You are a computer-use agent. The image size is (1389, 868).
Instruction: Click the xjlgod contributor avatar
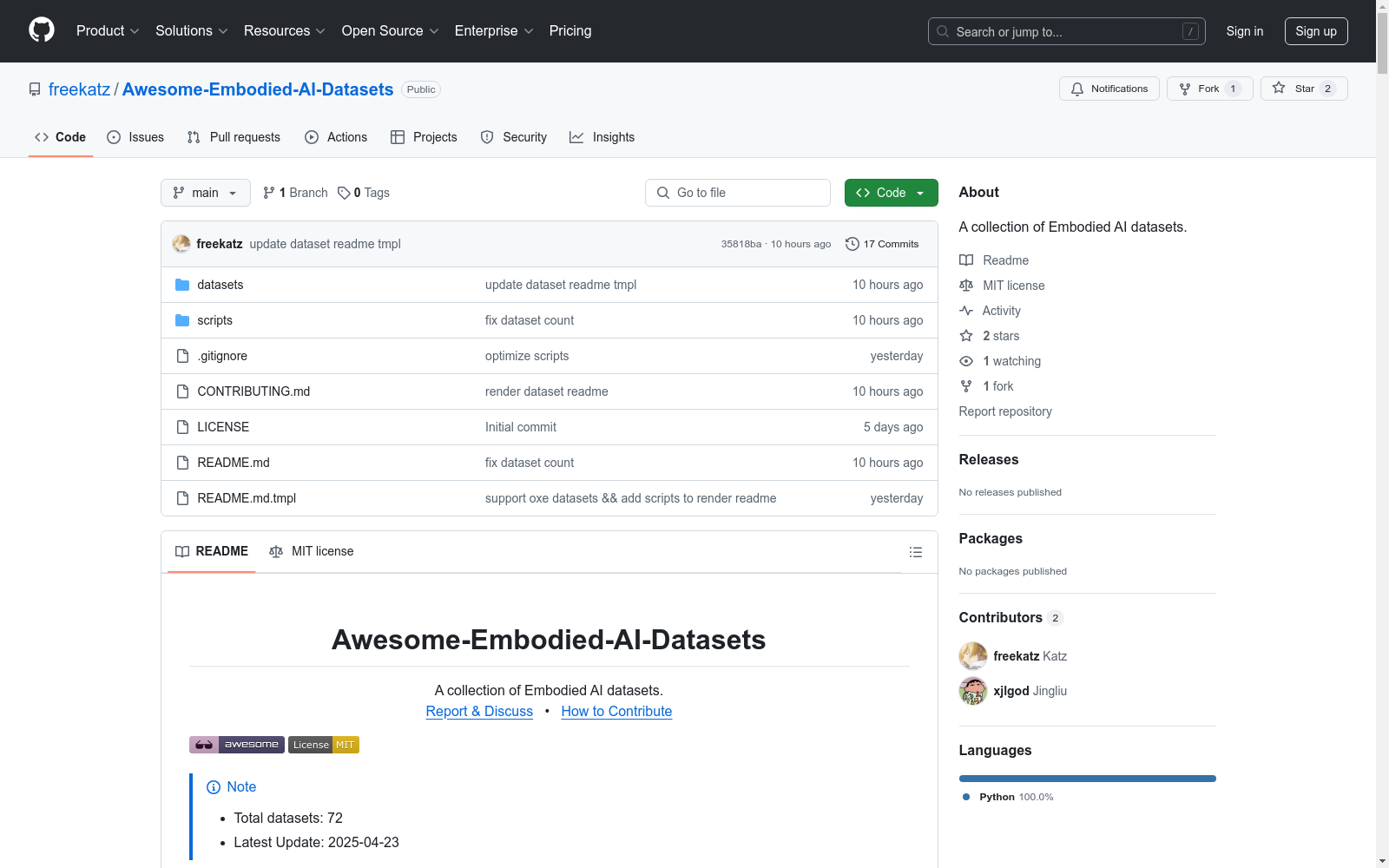[973, 691]
